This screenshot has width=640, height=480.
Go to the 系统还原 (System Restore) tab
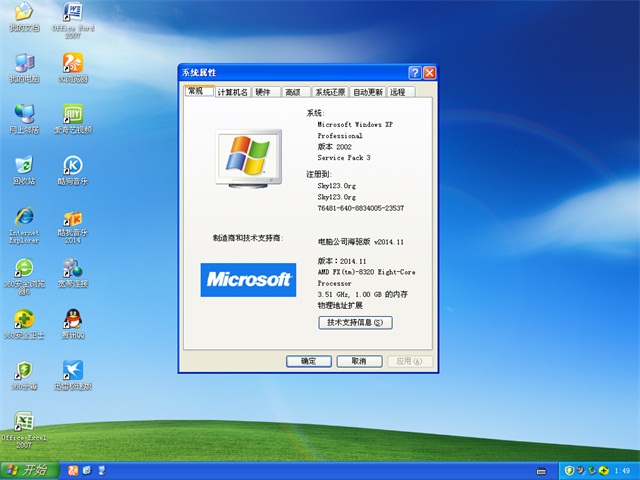(330, 92)
